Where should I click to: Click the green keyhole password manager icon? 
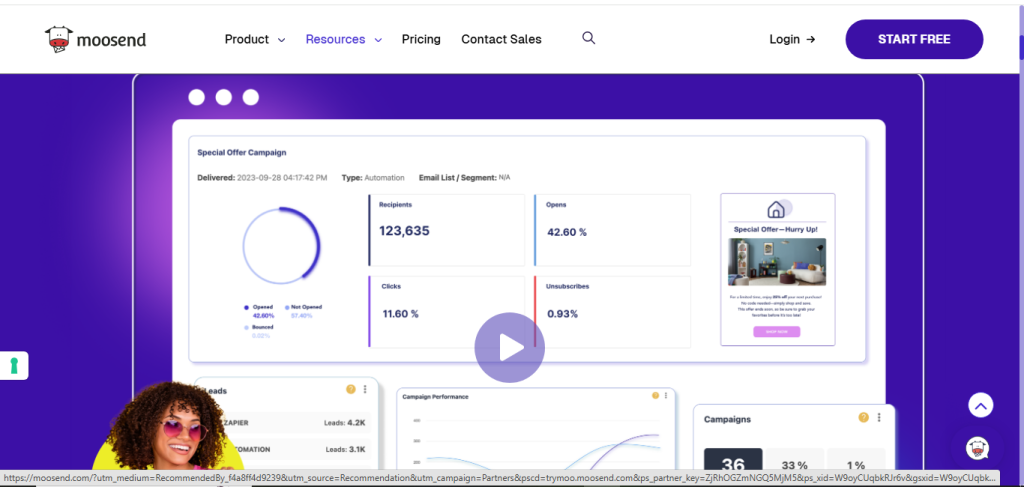pyautogui.click(x=14, y=366)
